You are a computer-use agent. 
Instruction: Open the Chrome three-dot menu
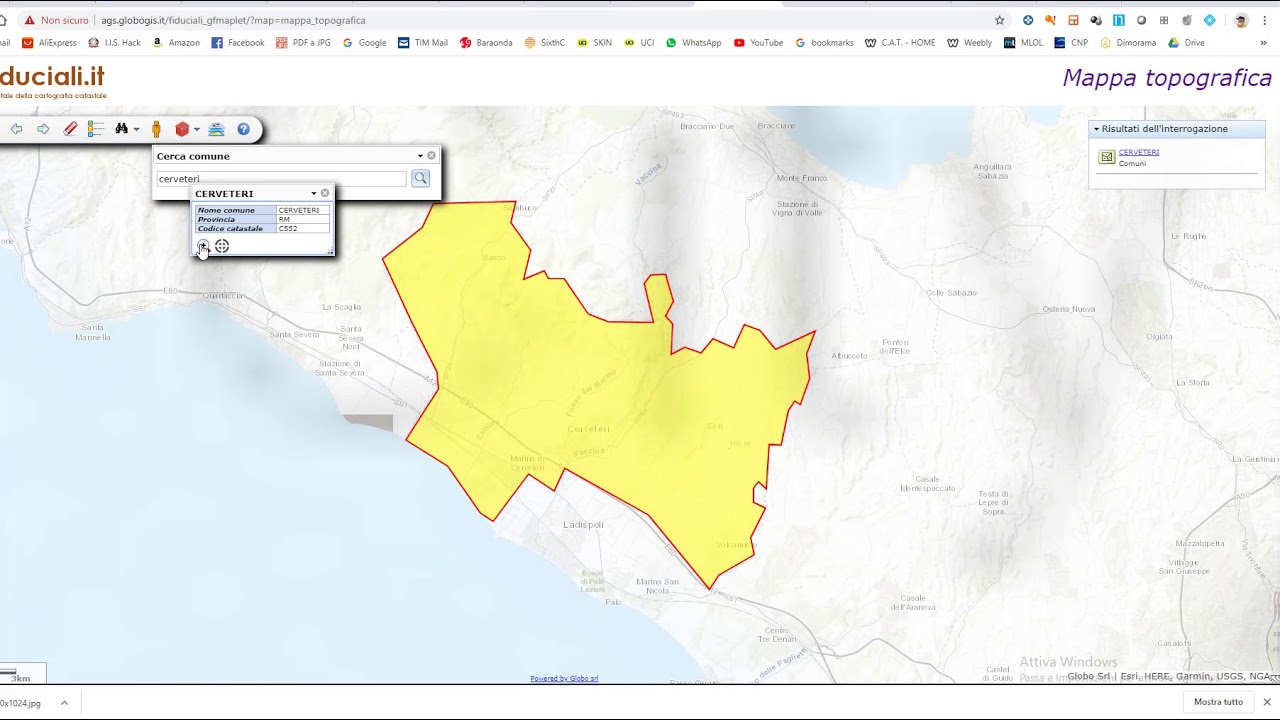click(x=1265, y=20)
